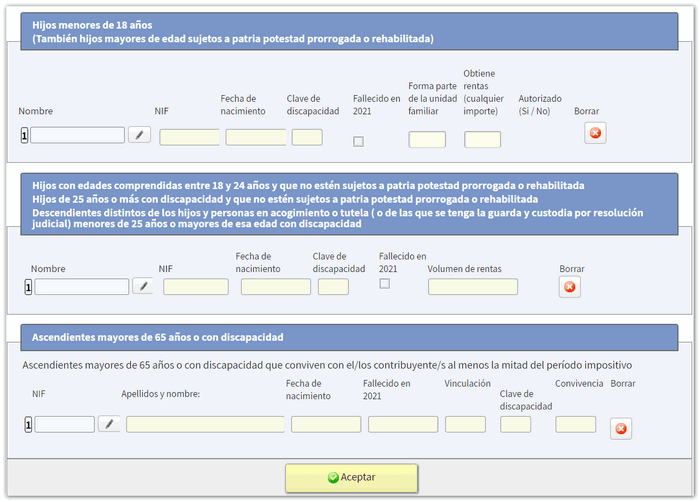This screenshot has height=502, width=700.
Task: Click the pencil icon in ascendants row
Action: click(108, 424)
